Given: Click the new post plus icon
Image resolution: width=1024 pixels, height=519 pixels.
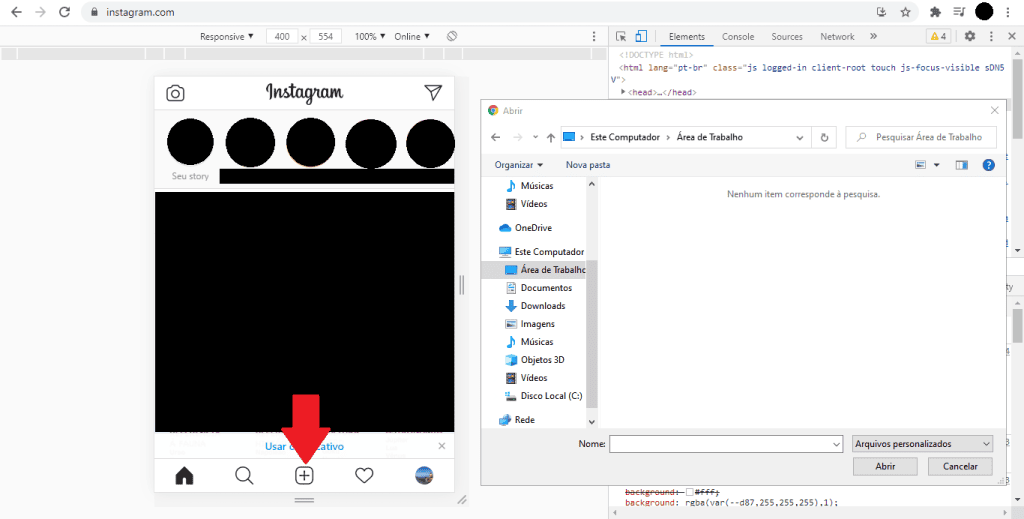Looking at the screenshot, I should coord(304,476).
